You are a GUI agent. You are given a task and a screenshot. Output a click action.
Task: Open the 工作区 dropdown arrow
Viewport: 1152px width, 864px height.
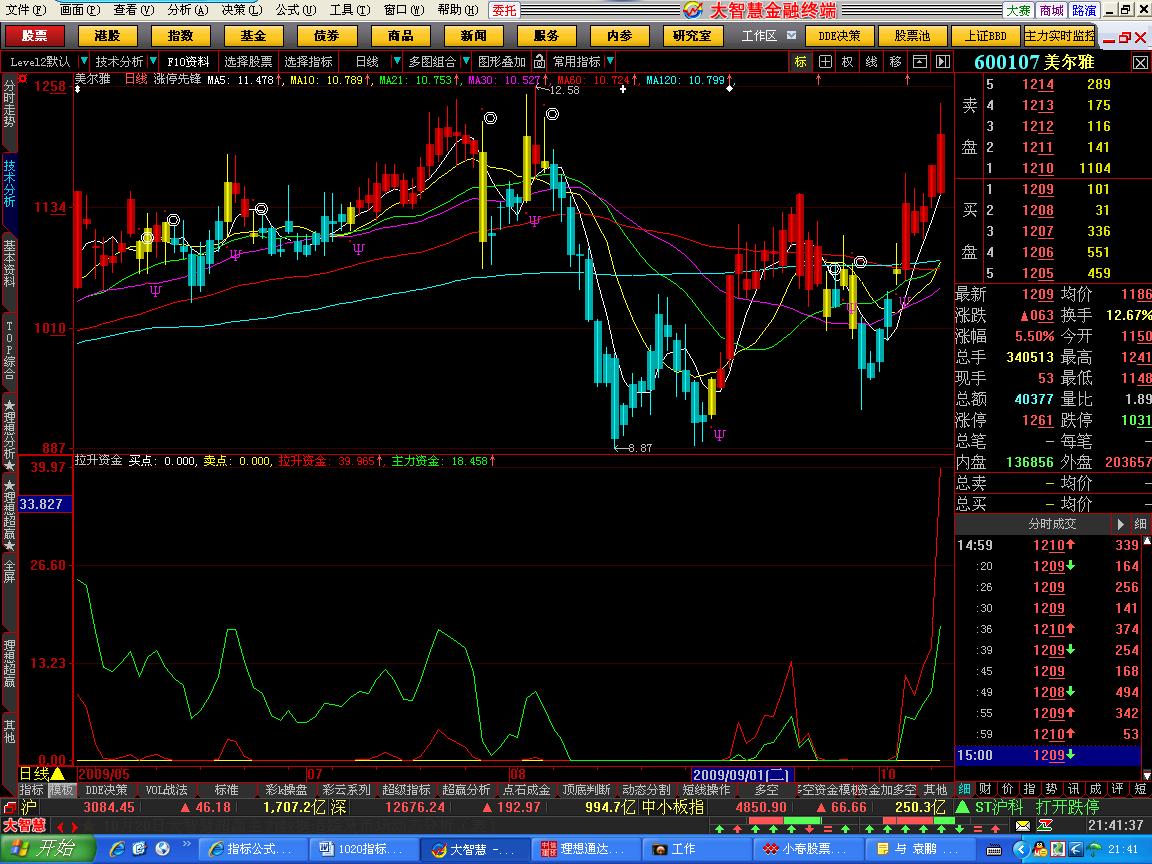click(791, 35)
